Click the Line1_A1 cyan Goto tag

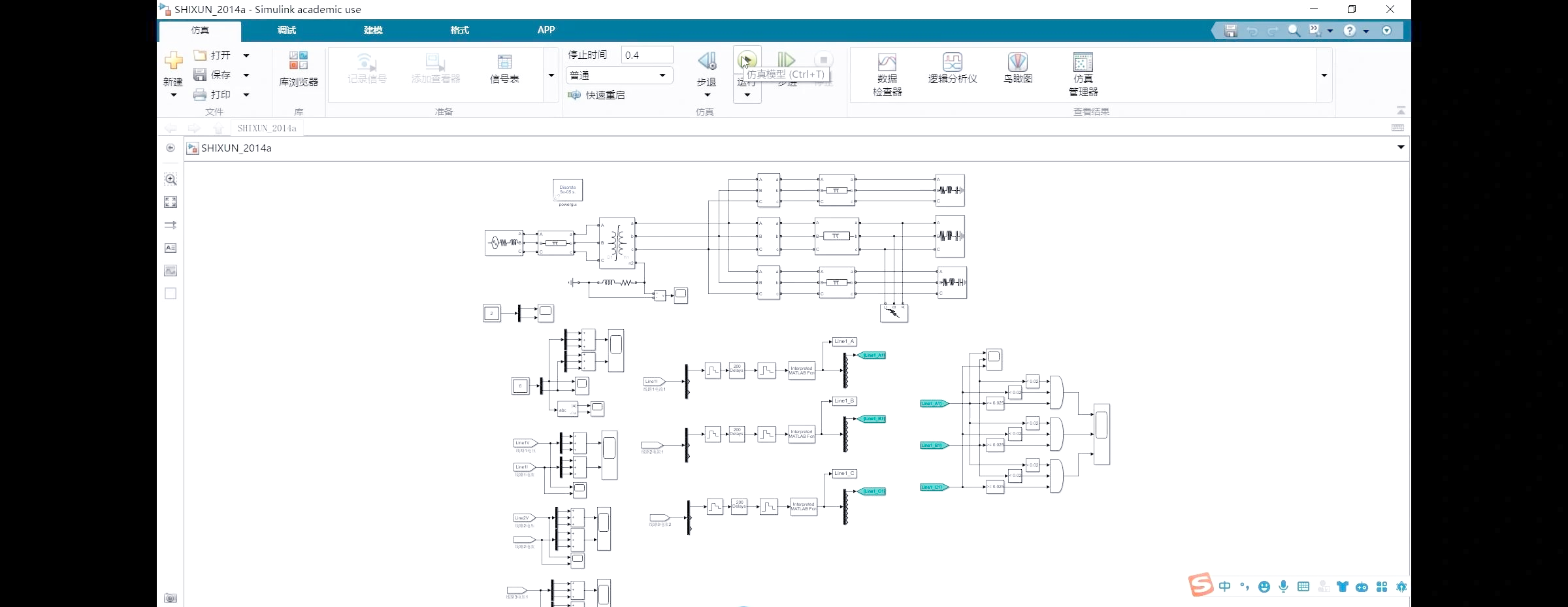point(873,355)
